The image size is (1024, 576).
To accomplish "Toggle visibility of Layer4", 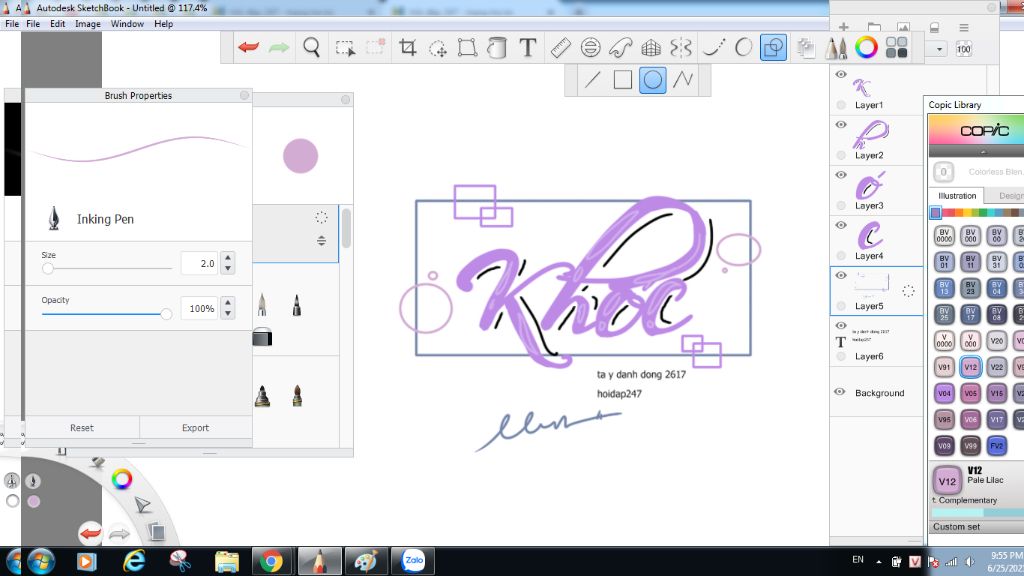I will pos(841,225).
